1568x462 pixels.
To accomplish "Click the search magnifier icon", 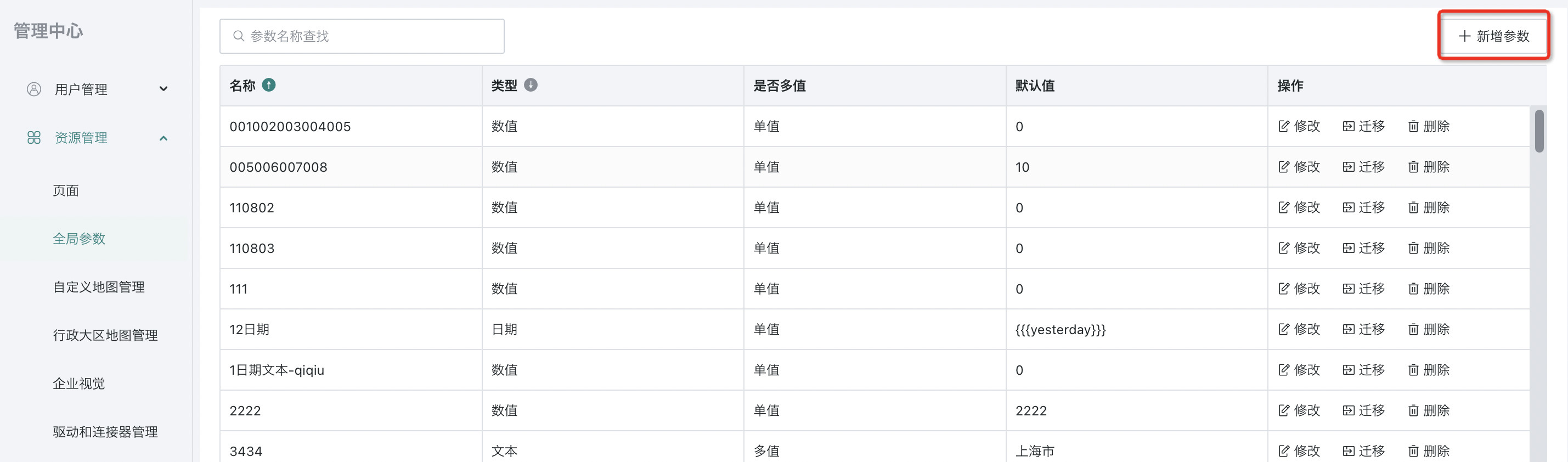I will [239, 36].
